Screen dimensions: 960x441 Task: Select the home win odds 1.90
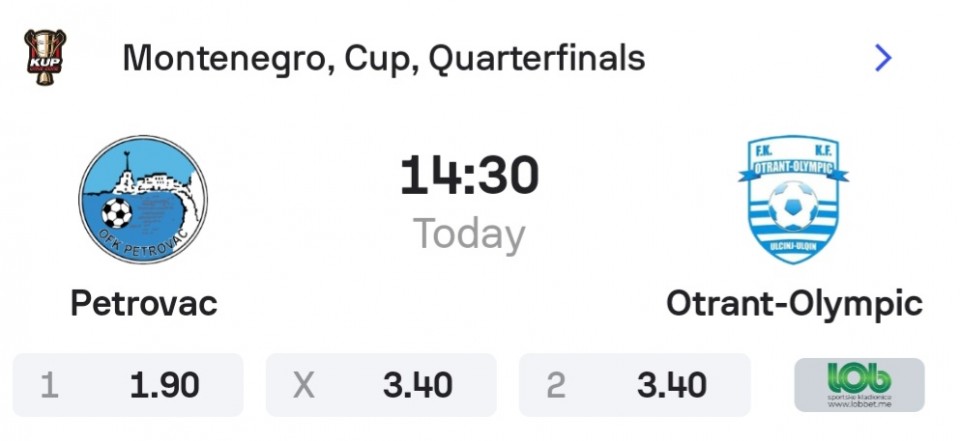coord(128,385)
